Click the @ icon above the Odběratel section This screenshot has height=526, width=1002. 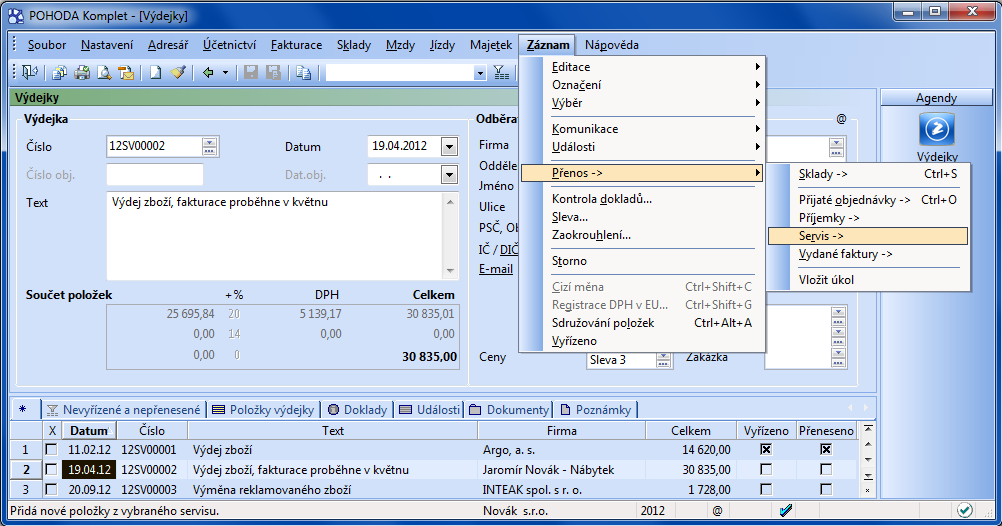(841, 119)
